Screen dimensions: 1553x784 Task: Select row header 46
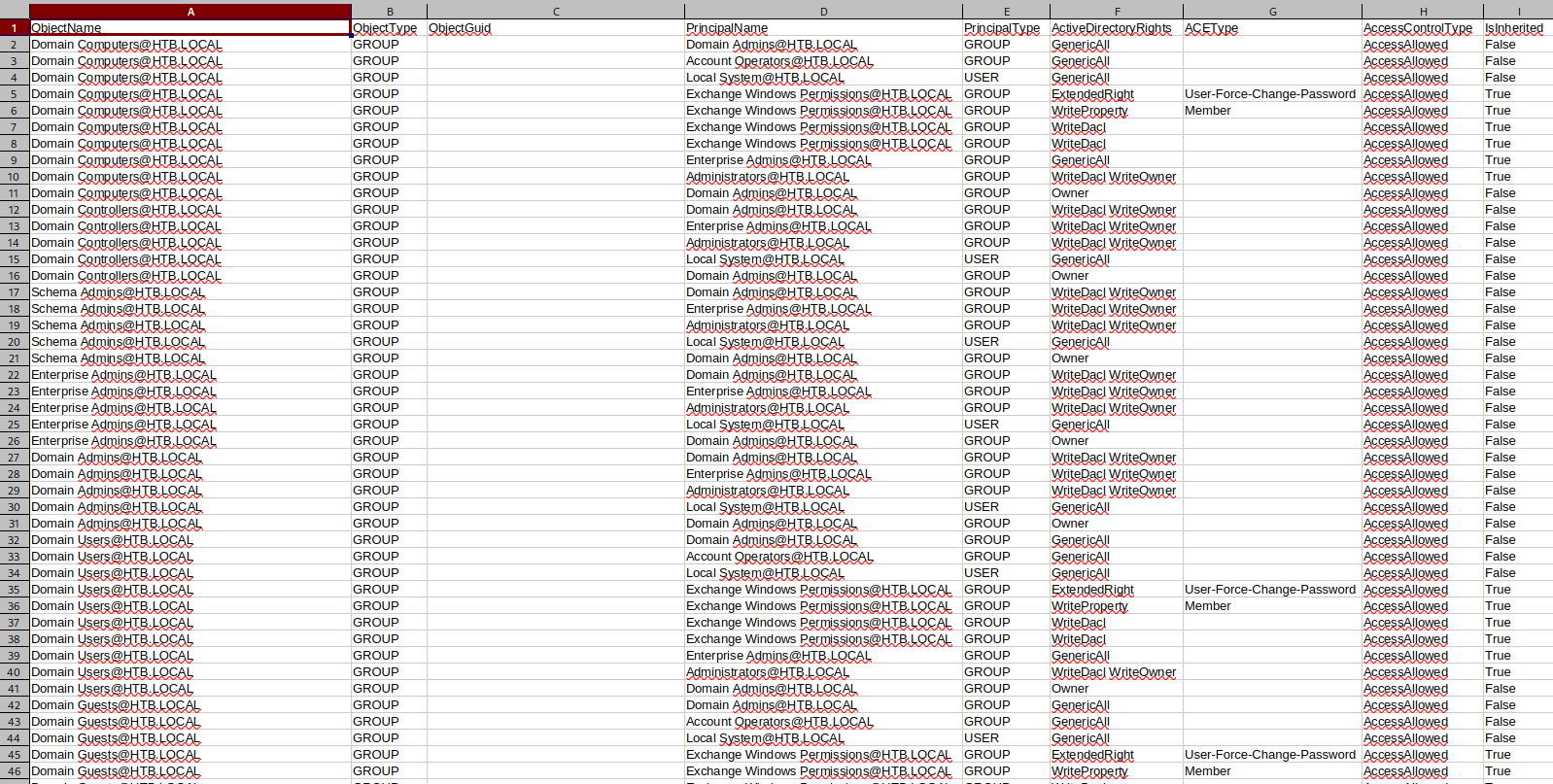tap(15, 771)
